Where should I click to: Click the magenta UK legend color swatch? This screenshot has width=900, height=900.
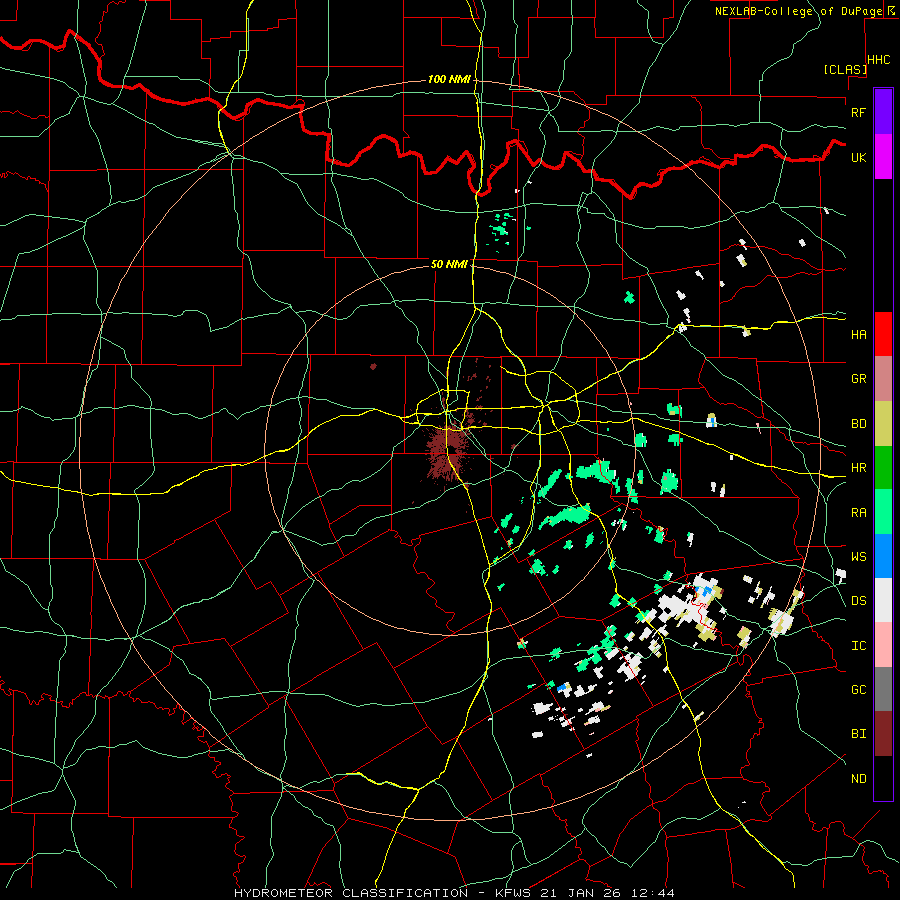(883, 157)
